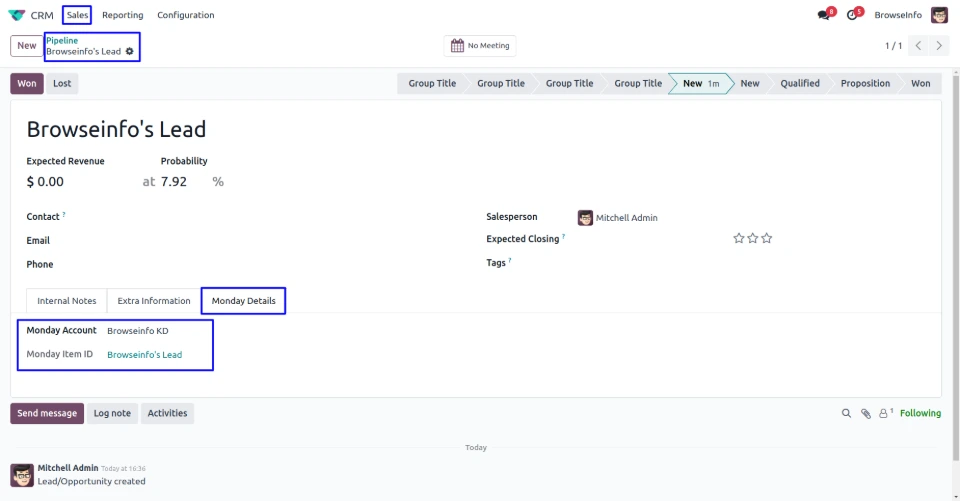Image resolution: width=960 pixels, height=501 pixels.
Task: Go to previous record arrow
Action: [x=919, y=46]
